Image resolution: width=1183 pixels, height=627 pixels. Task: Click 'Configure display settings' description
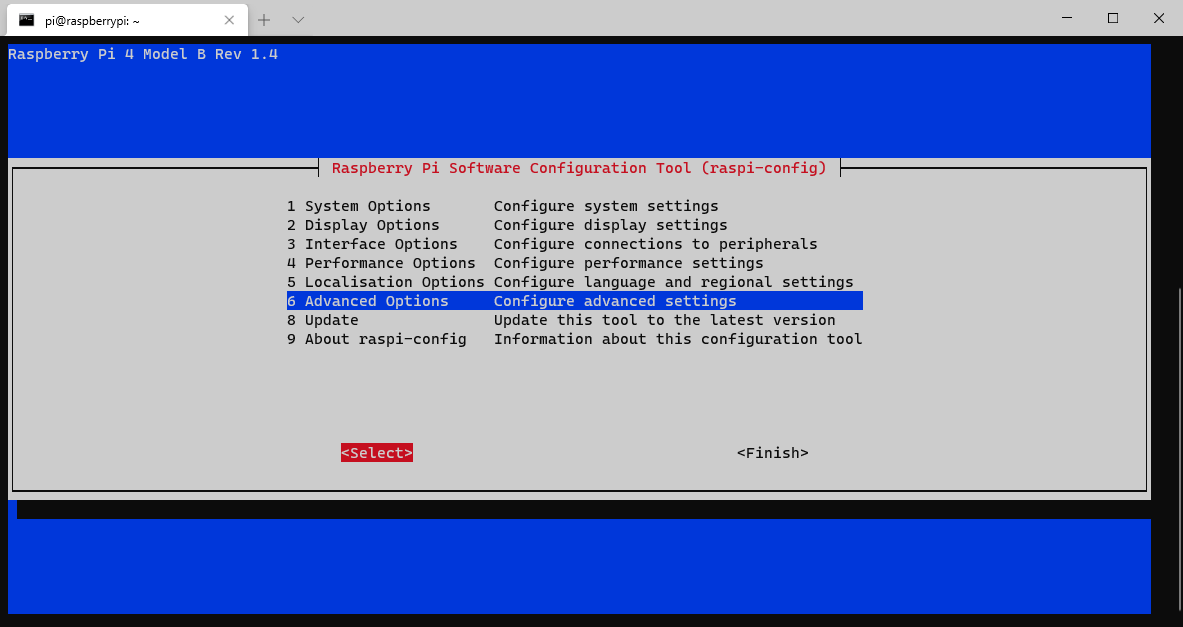pyautogui.click(x=610, y=225)
